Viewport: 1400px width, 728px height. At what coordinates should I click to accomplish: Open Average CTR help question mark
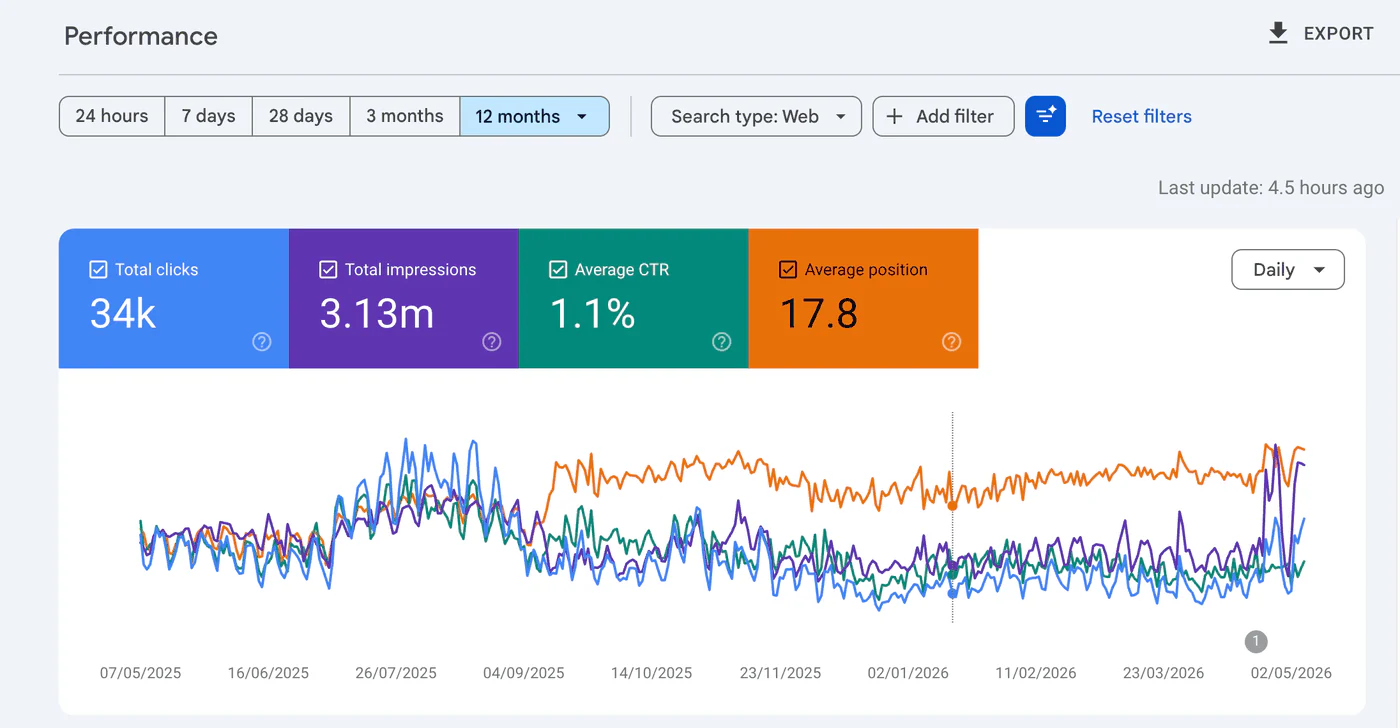click(722, 342)
